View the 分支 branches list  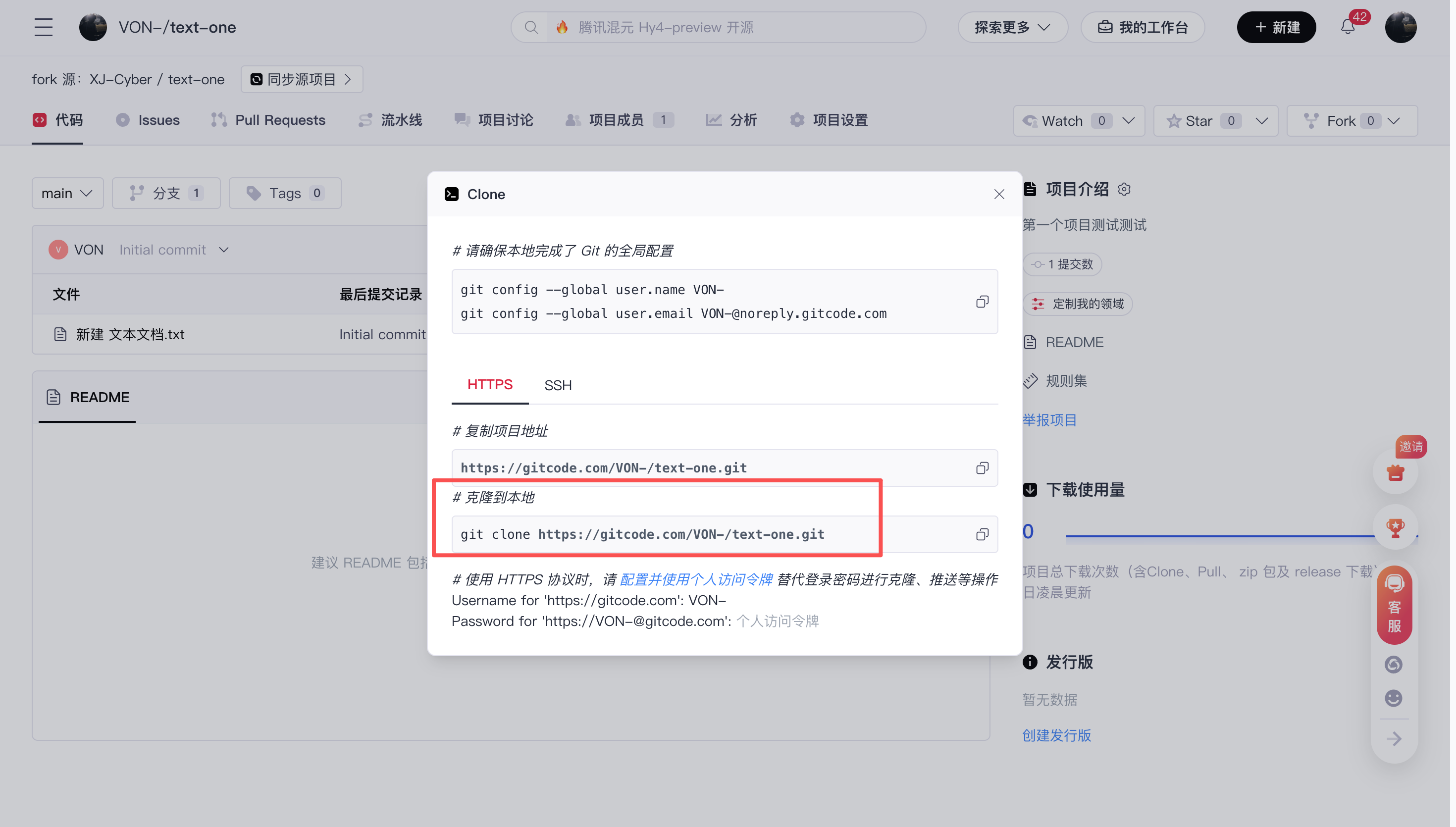click(166, 193)
